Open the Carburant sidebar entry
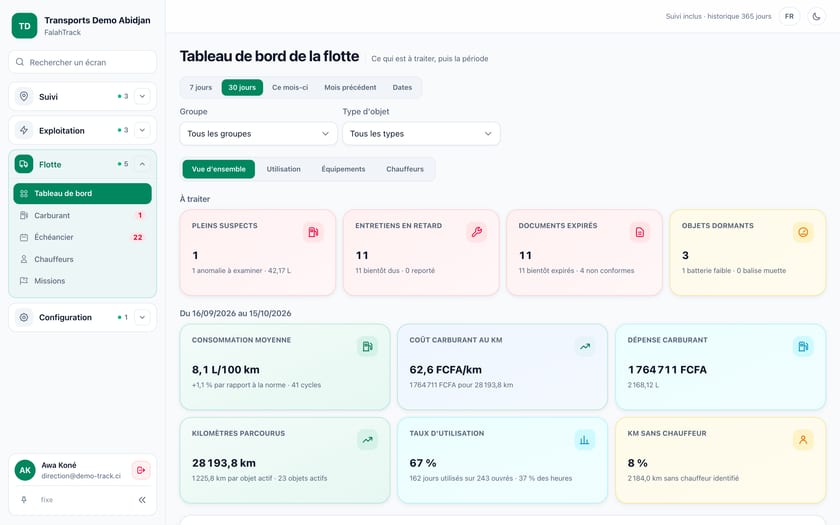This screenshot has width=840, height=525. [x=82, y=215]
